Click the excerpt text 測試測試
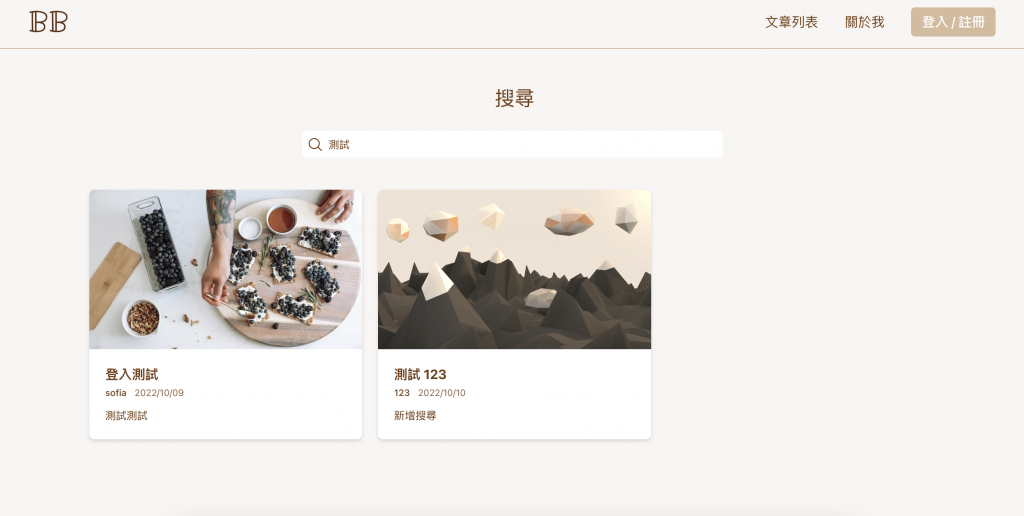The width and height of the screenshot is (1024, 516). (x=127, y=415)
